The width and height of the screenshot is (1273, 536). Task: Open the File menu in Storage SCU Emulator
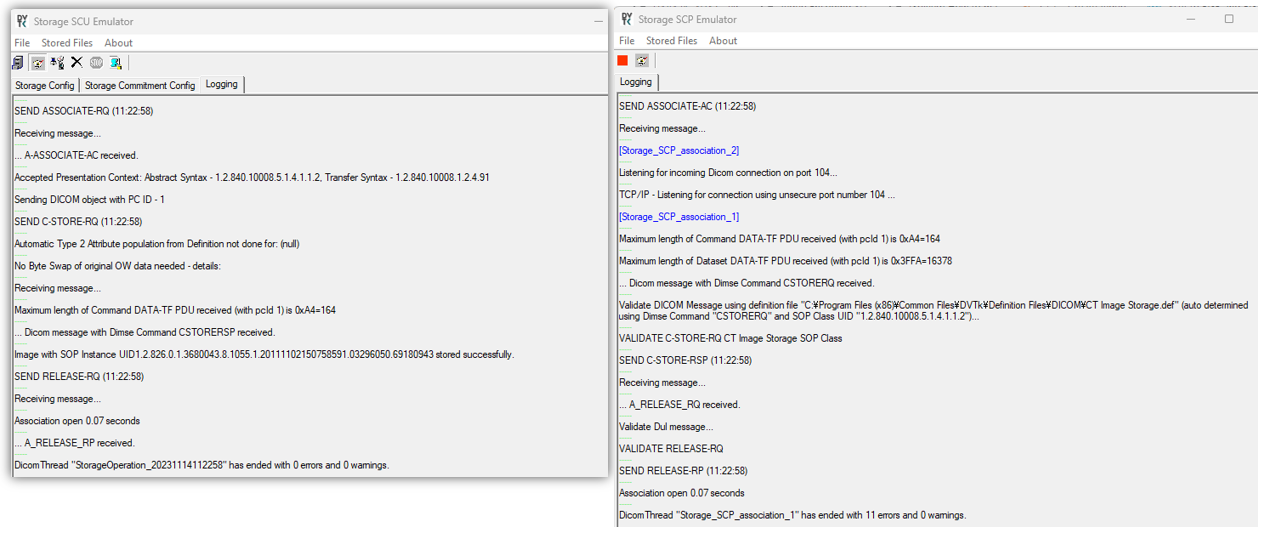coord(22,43)
